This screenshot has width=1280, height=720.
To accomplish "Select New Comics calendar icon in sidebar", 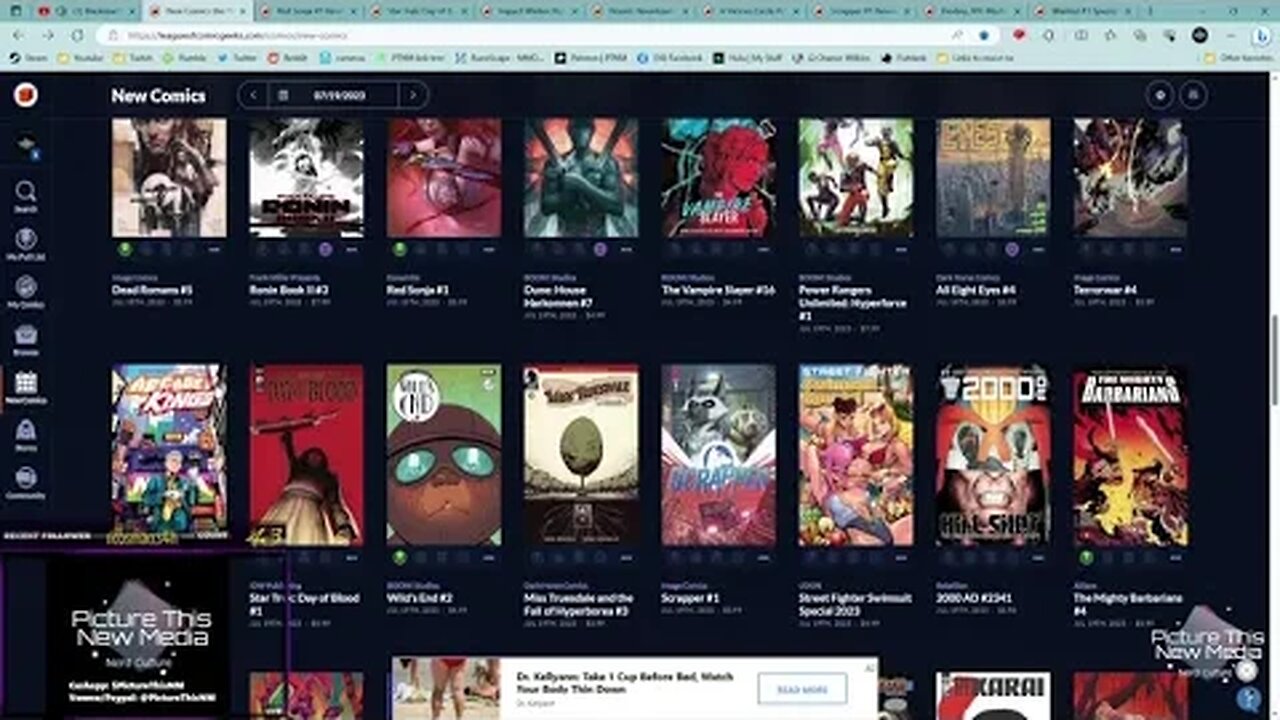I will [26, 388].
